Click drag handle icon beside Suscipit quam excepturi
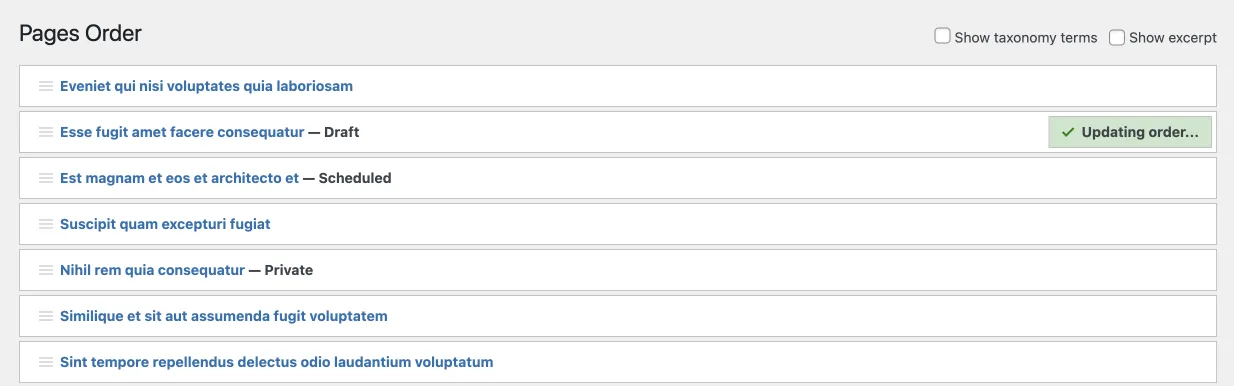The width and height of the screenshot is (1234, 386). 45,224
